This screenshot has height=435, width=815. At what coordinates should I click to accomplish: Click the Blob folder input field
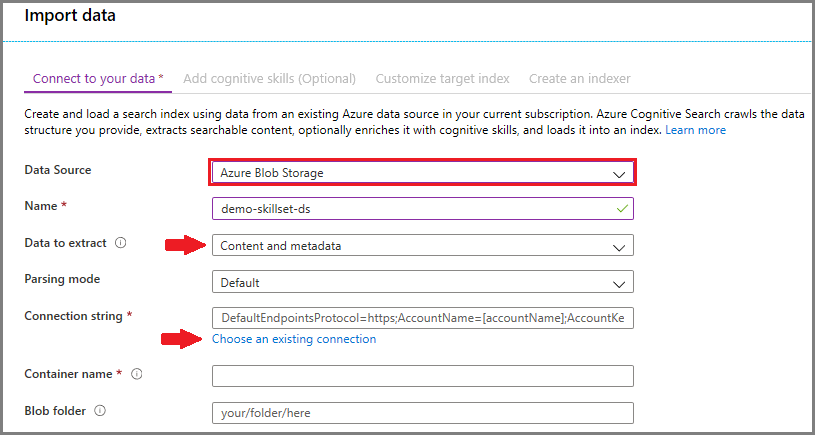(423, 412)
